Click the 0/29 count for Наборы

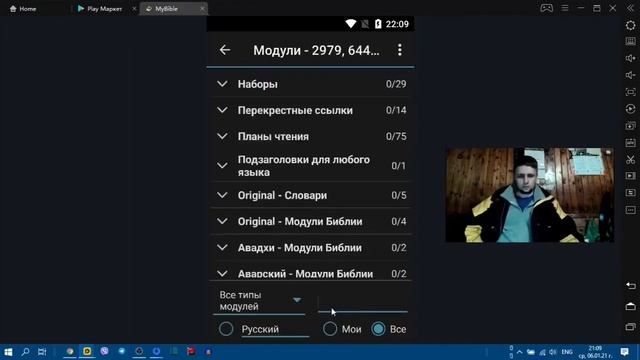click(396, 84)
